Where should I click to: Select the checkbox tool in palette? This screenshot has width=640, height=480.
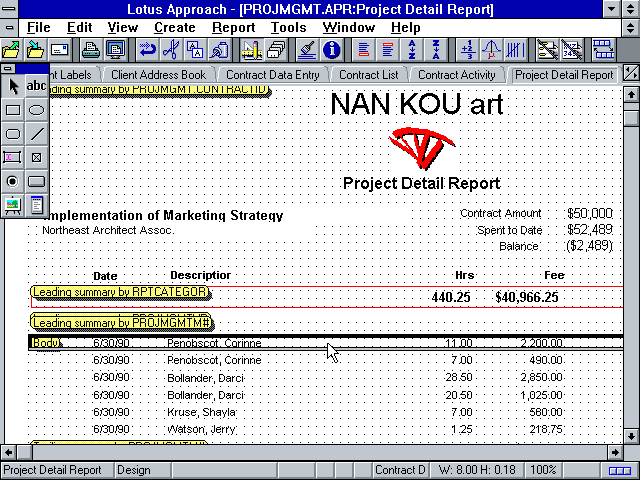(37, 158)
